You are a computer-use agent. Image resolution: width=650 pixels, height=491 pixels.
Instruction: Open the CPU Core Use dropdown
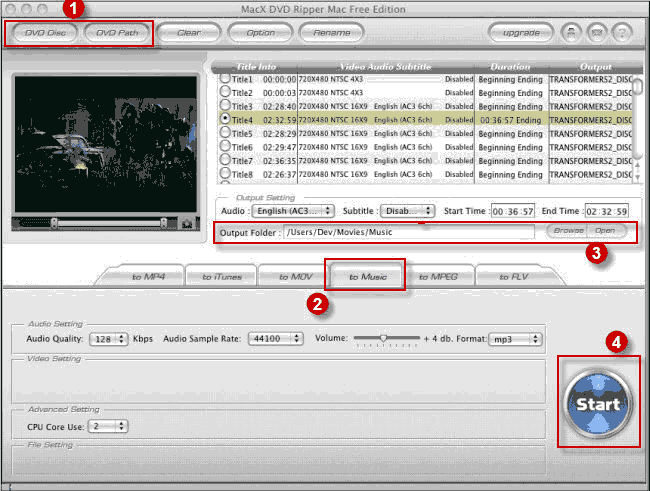[108, 426]
